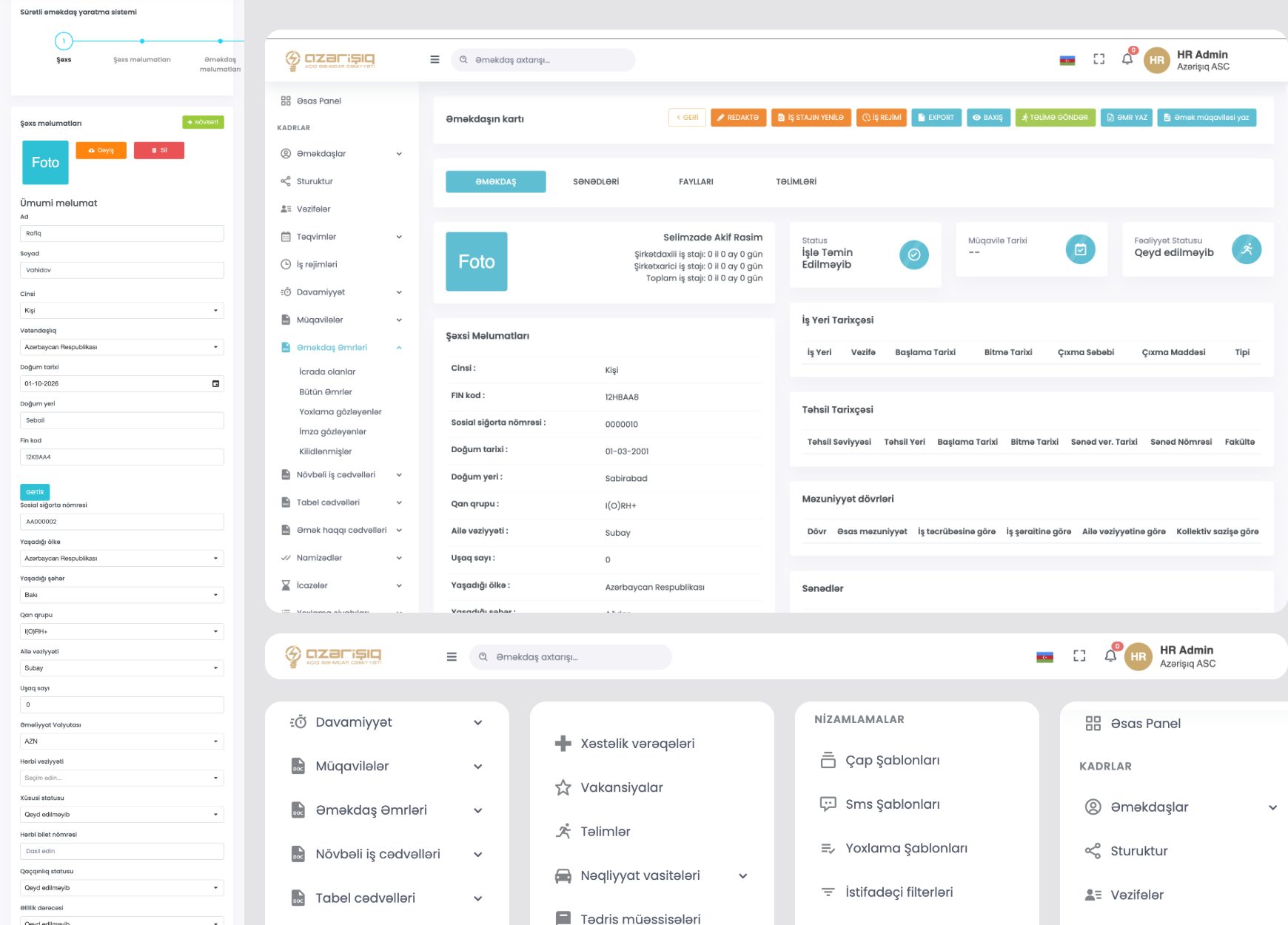Open Çap Şablonları printer item

tap(879, 760)
